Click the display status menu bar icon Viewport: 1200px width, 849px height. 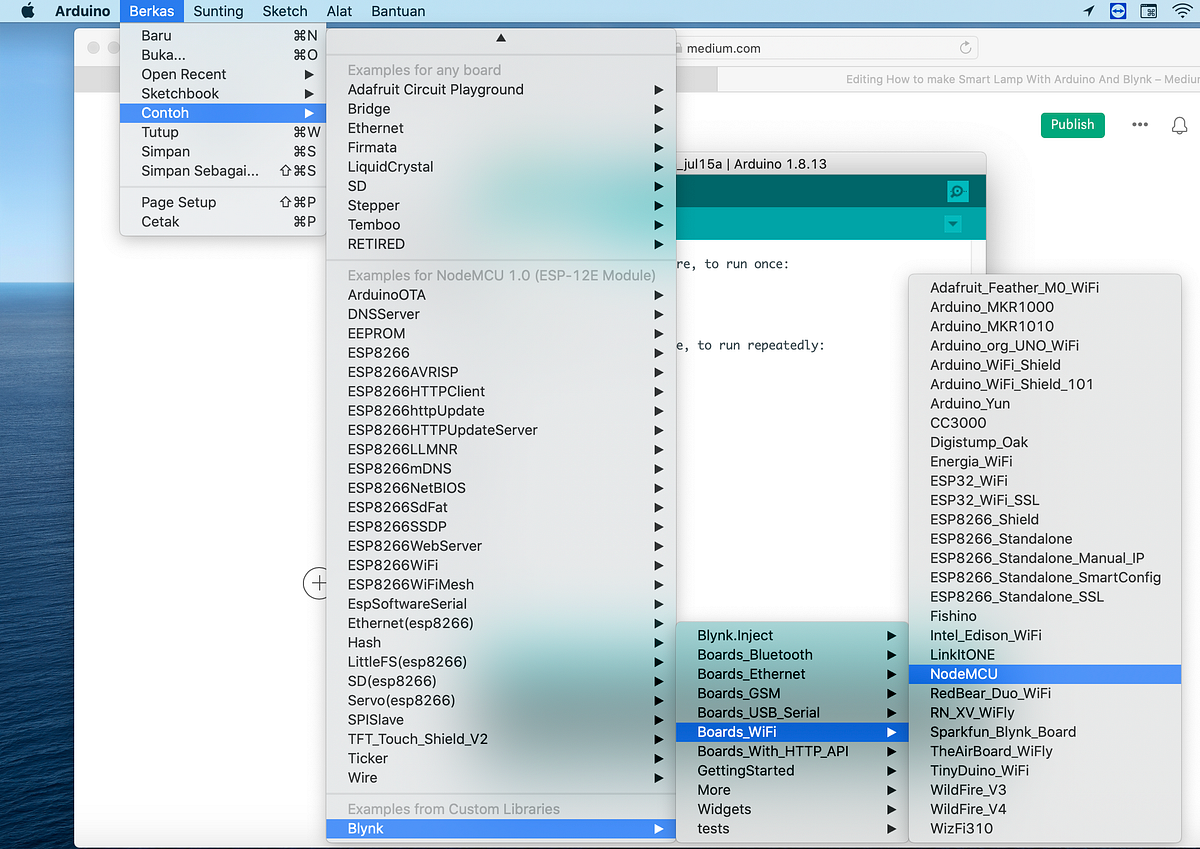1149,11
